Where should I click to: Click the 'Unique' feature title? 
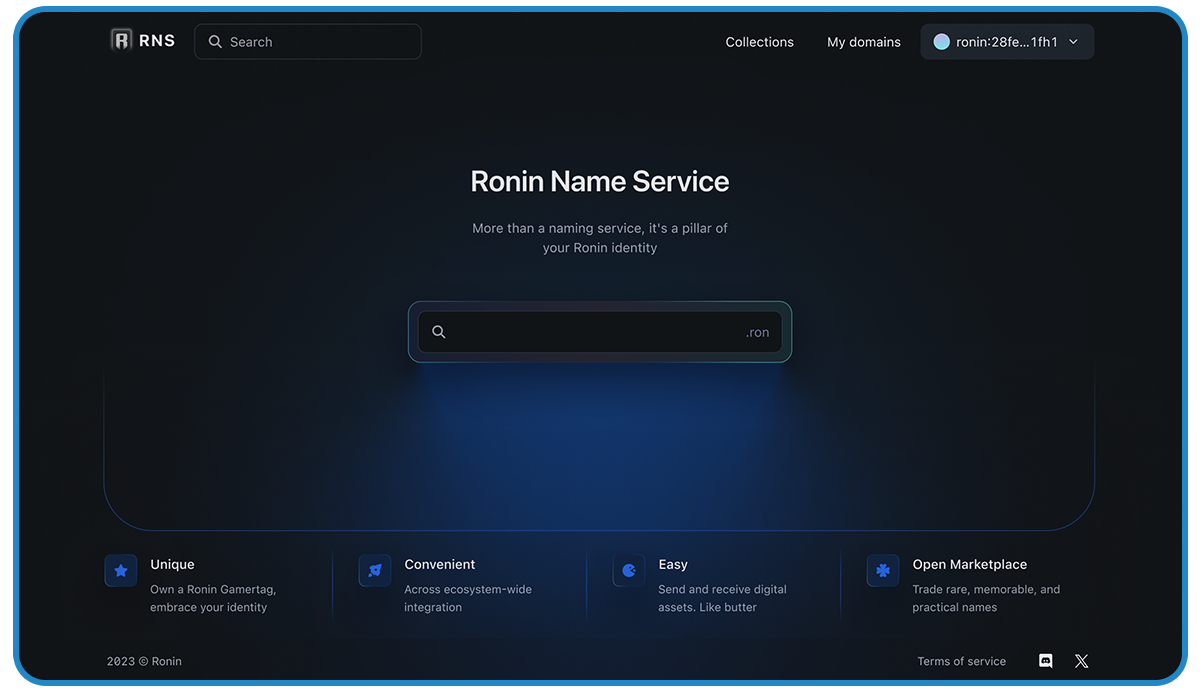point(172,564)
